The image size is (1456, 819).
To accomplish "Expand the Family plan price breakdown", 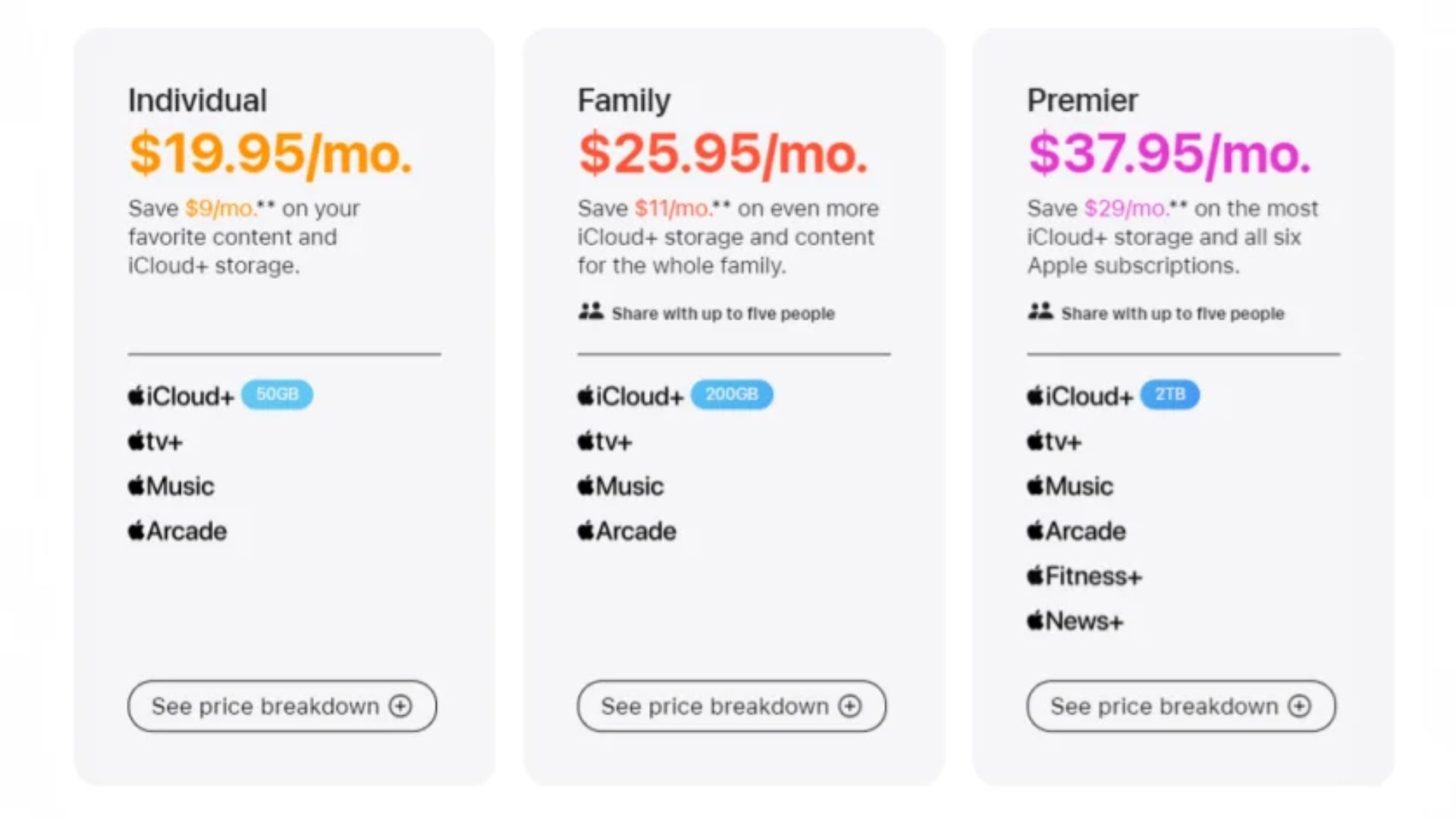I will click(x=732, y=706).
